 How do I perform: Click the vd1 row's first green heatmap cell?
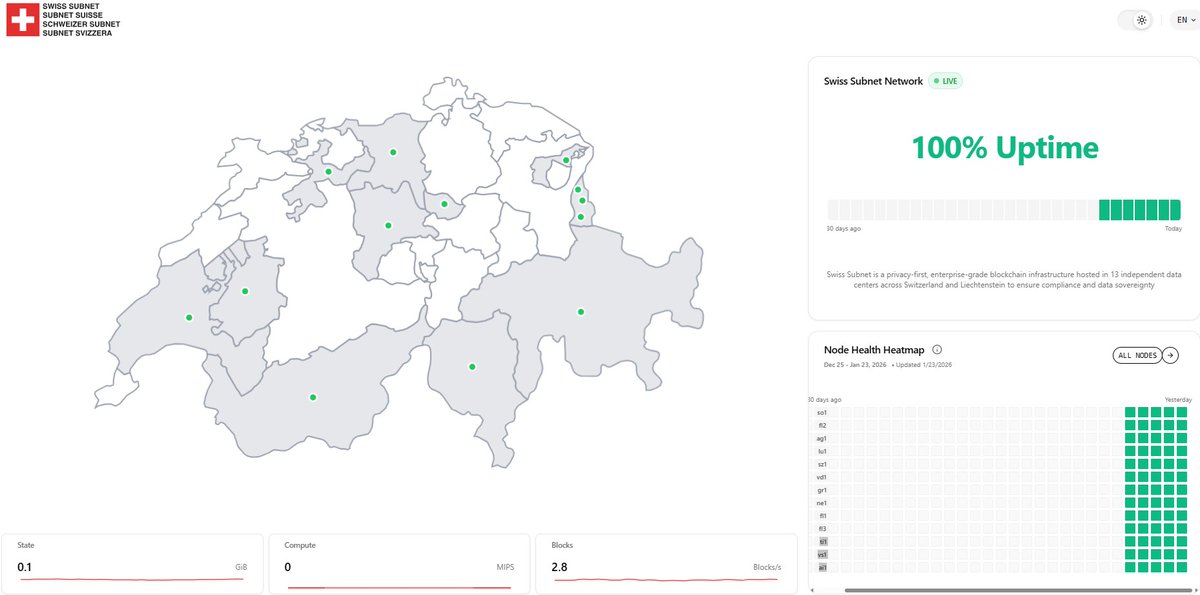click(x=1130, y=477)
